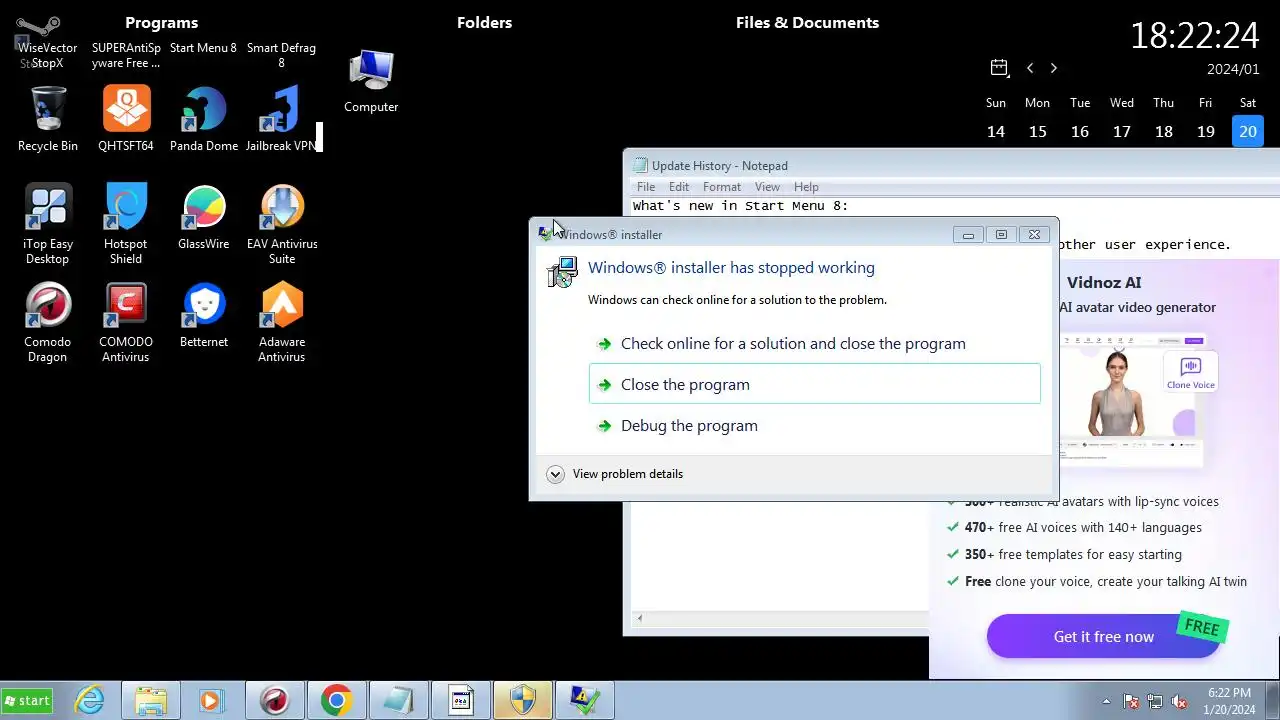The width and height of the screenshot is (1280, 720).
Task: Click Google Chrome in the taskbar
Action: (336, 701)
